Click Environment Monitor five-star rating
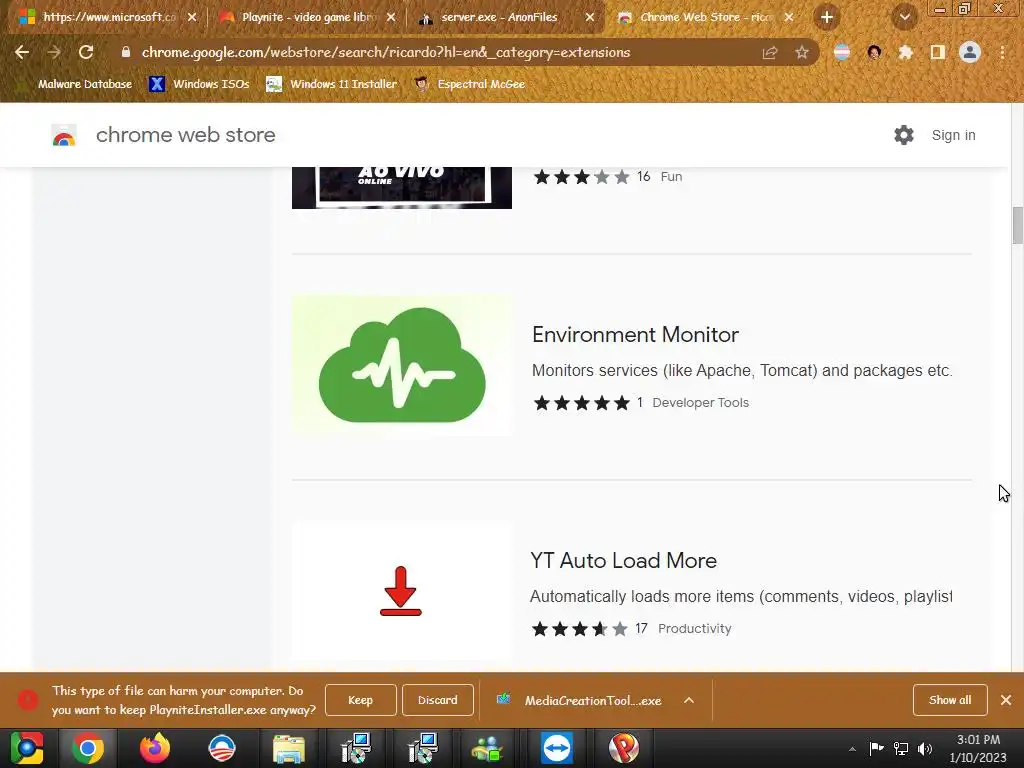The width and height of the screenshot is (1024, 768). [x=581, y=403]
